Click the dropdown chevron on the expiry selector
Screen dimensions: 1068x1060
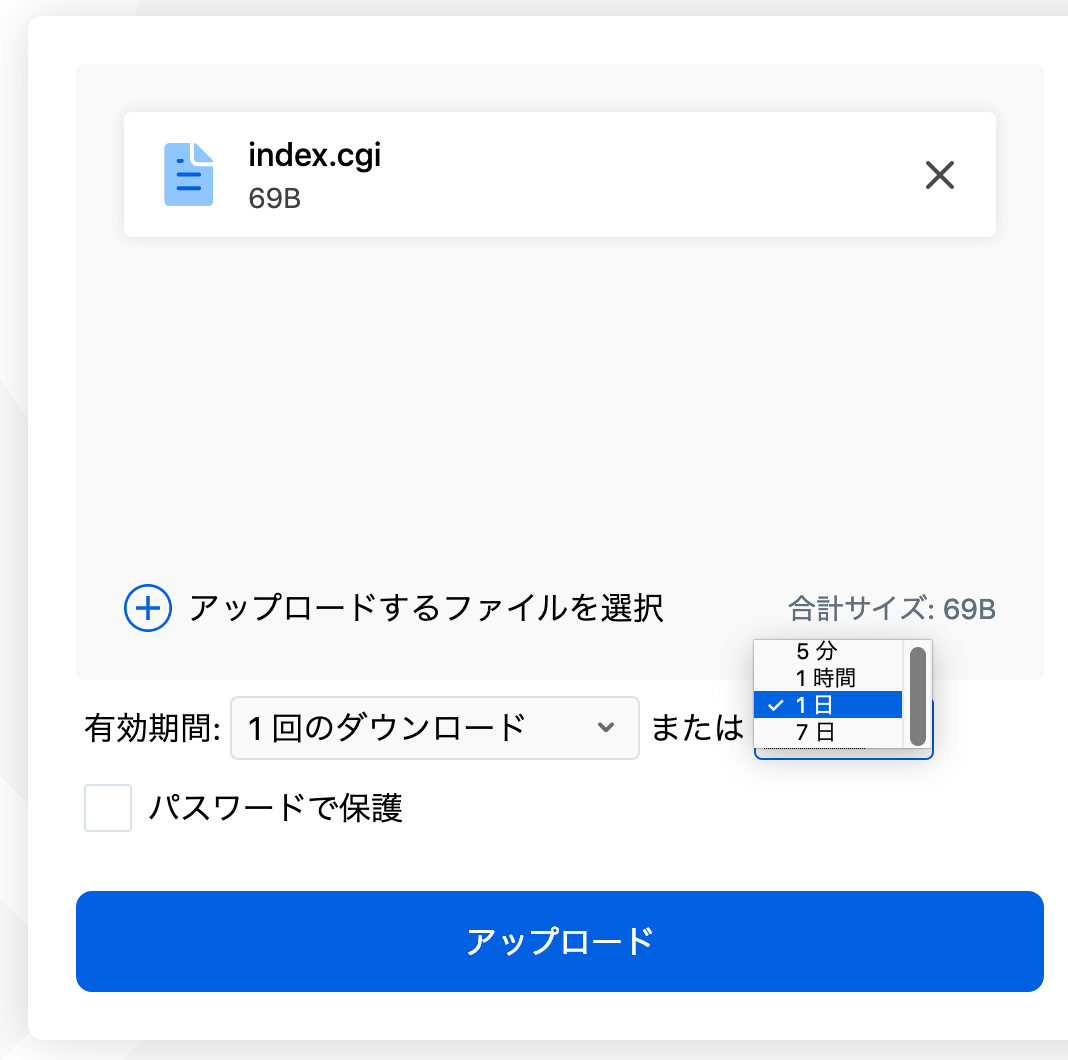607,728
